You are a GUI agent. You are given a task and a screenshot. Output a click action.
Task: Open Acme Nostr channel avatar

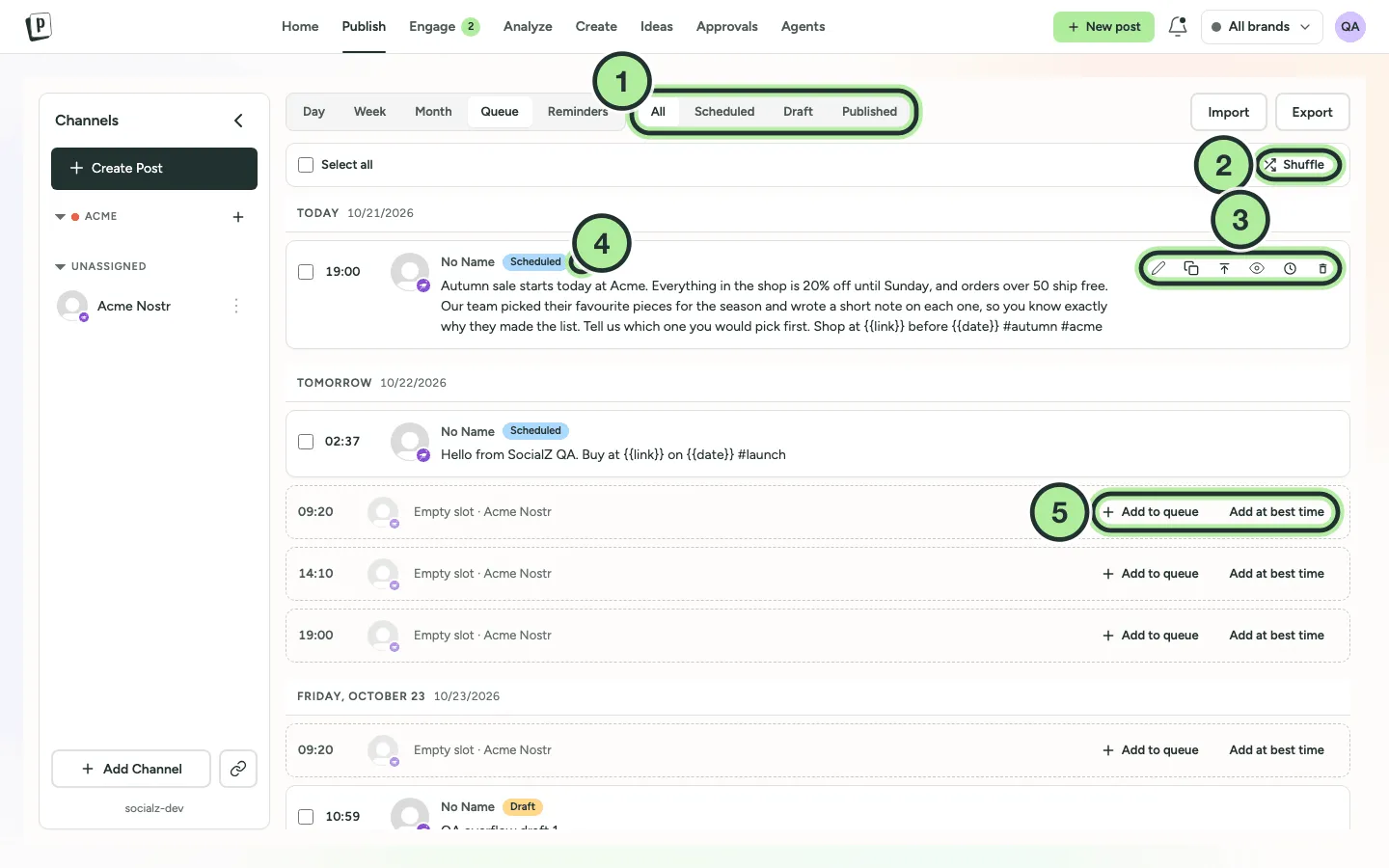(72, 306)
